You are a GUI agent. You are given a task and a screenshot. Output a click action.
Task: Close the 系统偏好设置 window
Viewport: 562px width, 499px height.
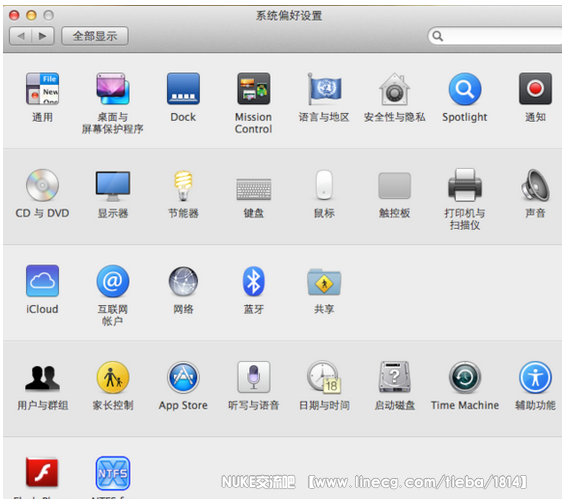point(14,15)
